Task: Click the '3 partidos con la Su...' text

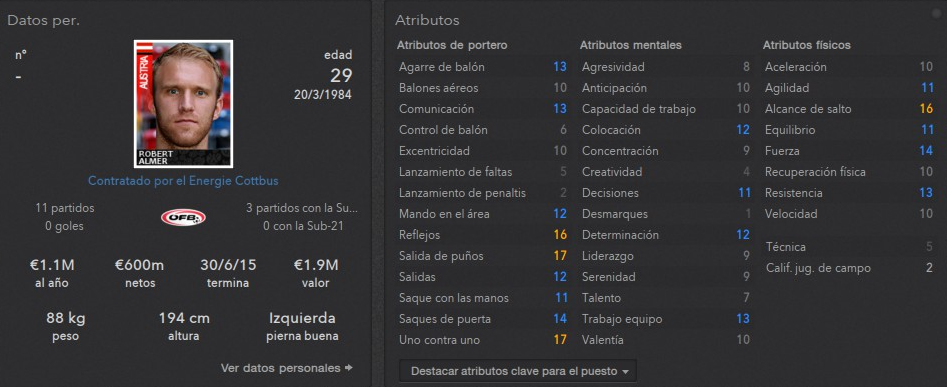Action: tap(302, 208)
